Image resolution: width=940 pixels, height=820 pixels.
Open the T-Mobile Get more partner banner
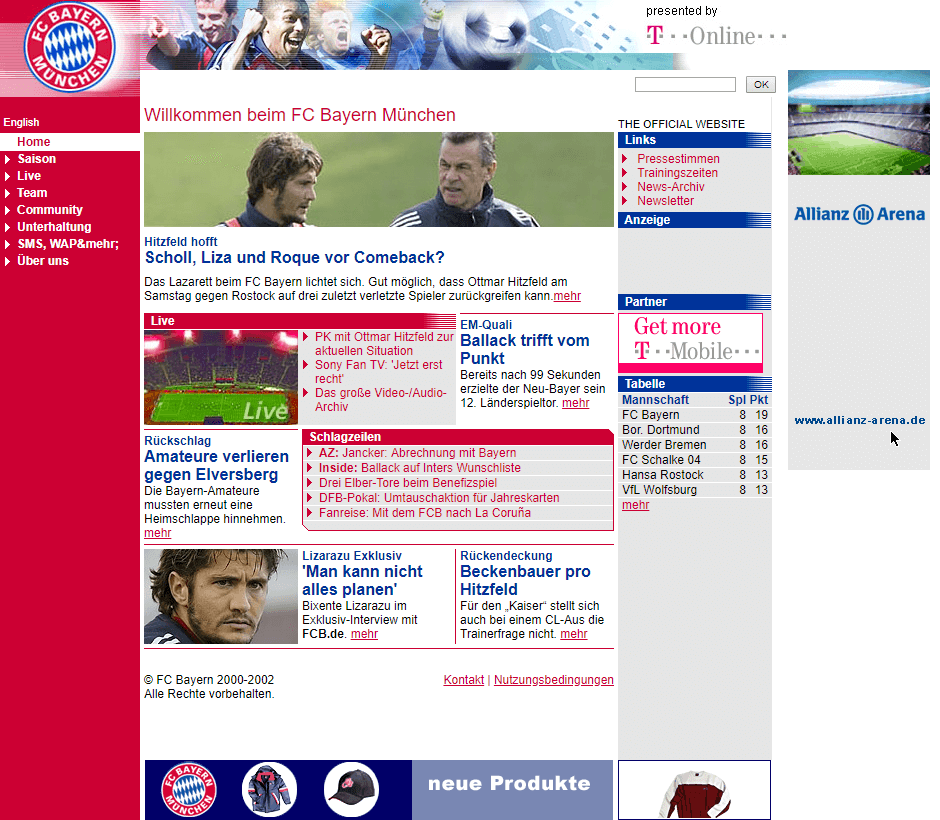(x=691, y=342)
